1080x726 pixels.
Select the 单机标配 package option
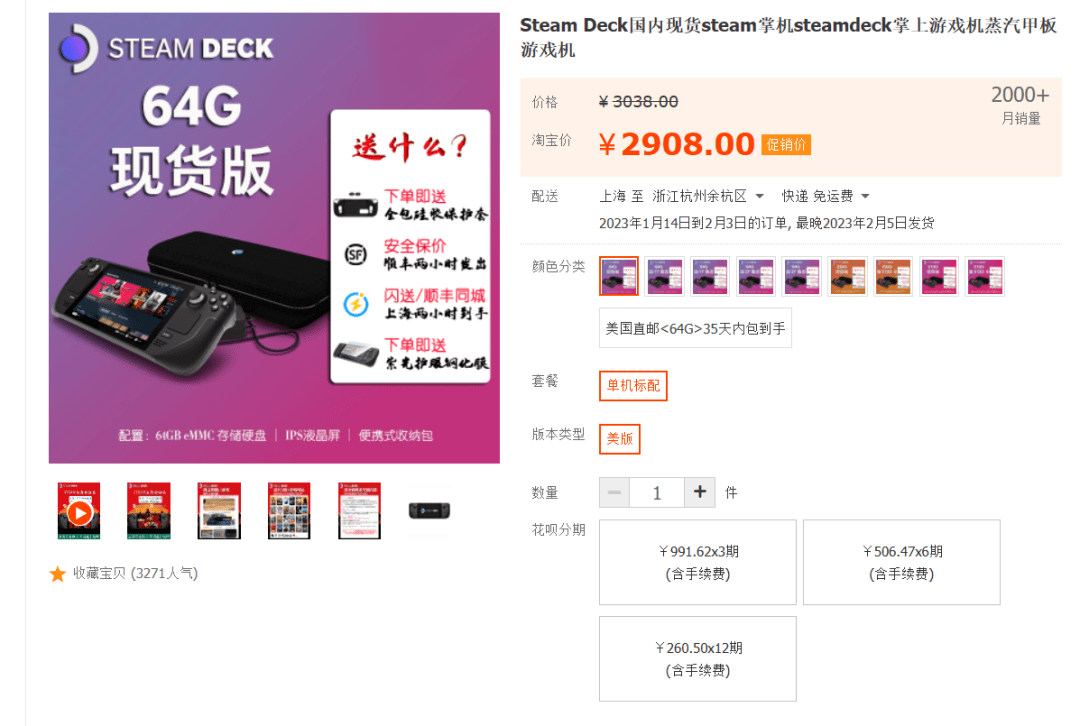(633, 385)
